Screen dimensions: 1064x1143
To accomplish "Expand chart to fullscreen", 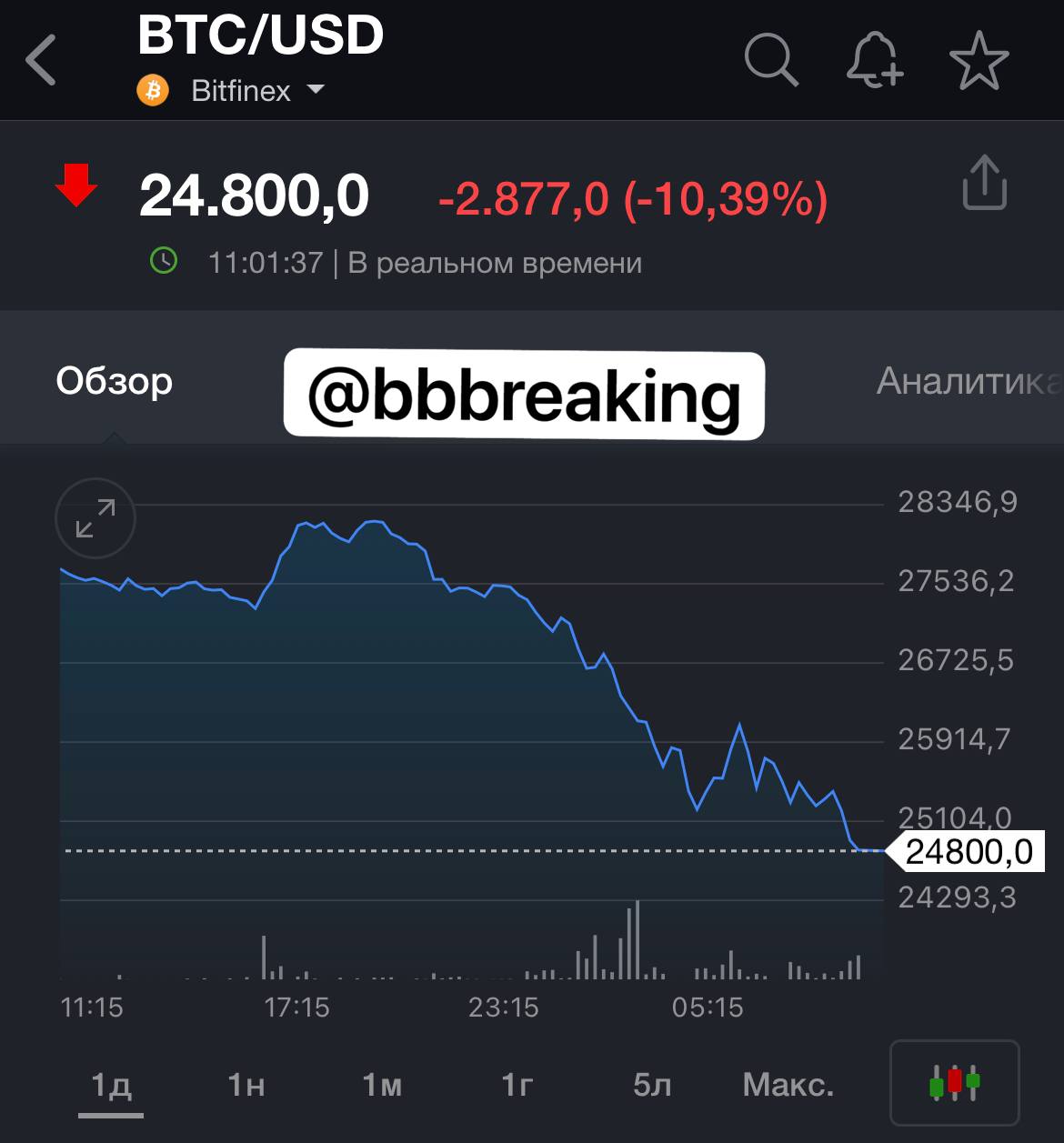I will point(95,518).
